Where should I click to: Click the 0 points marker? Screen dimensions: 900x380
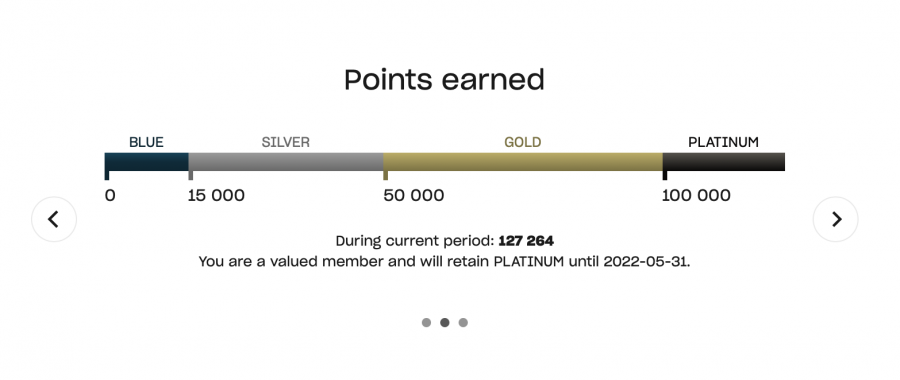pos(110,196)
